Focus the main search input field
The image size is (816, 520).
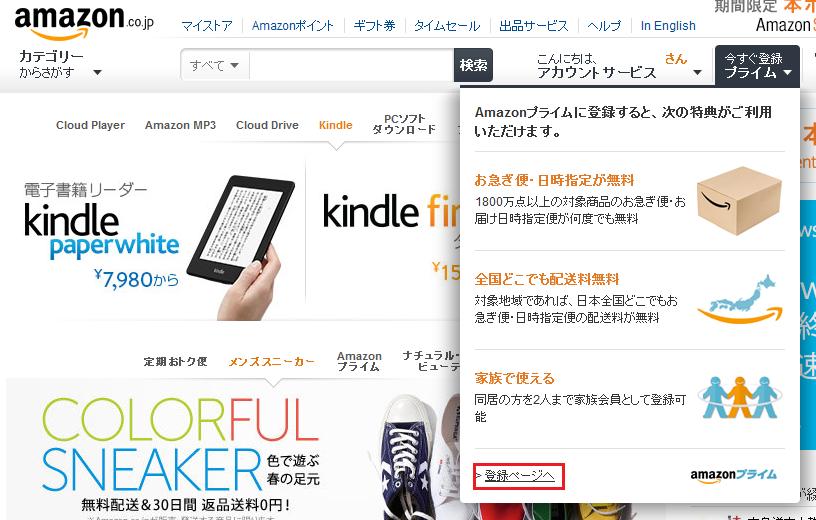coord(352,66)
